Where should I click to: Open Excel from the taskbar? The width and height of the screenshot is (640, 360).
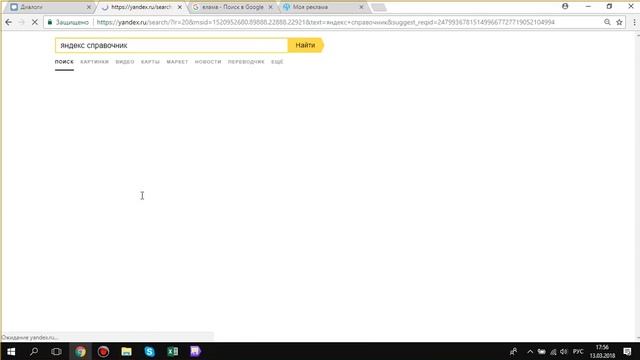(x=173, y=351)
